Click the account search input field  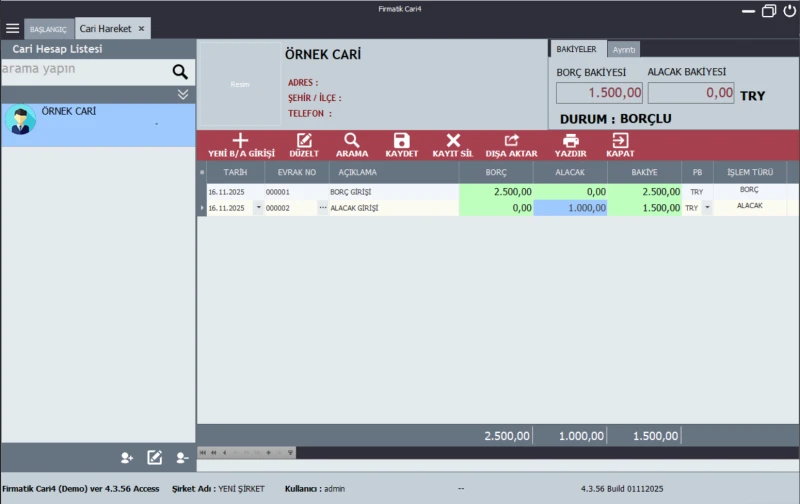85,70
